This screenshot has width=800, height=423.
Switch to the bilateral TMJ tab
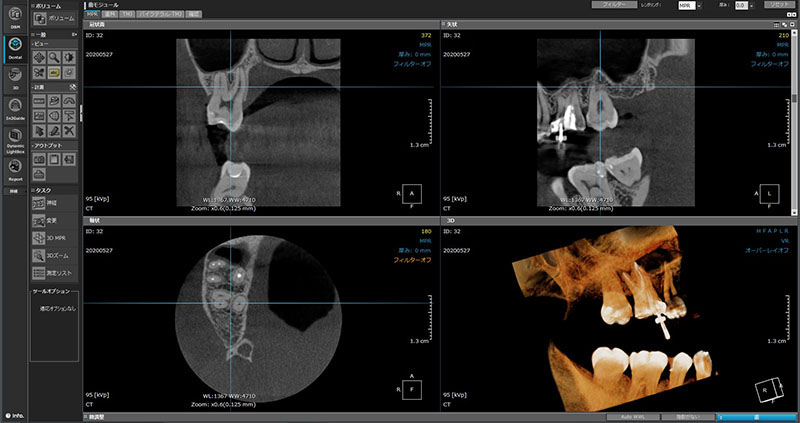coord(160,14)
